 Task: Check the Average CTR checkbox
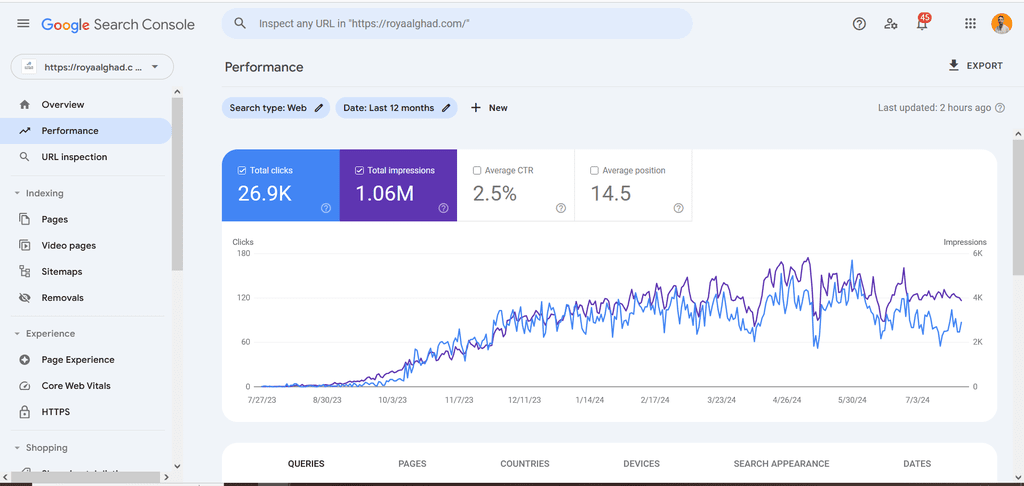pos(477,170)
